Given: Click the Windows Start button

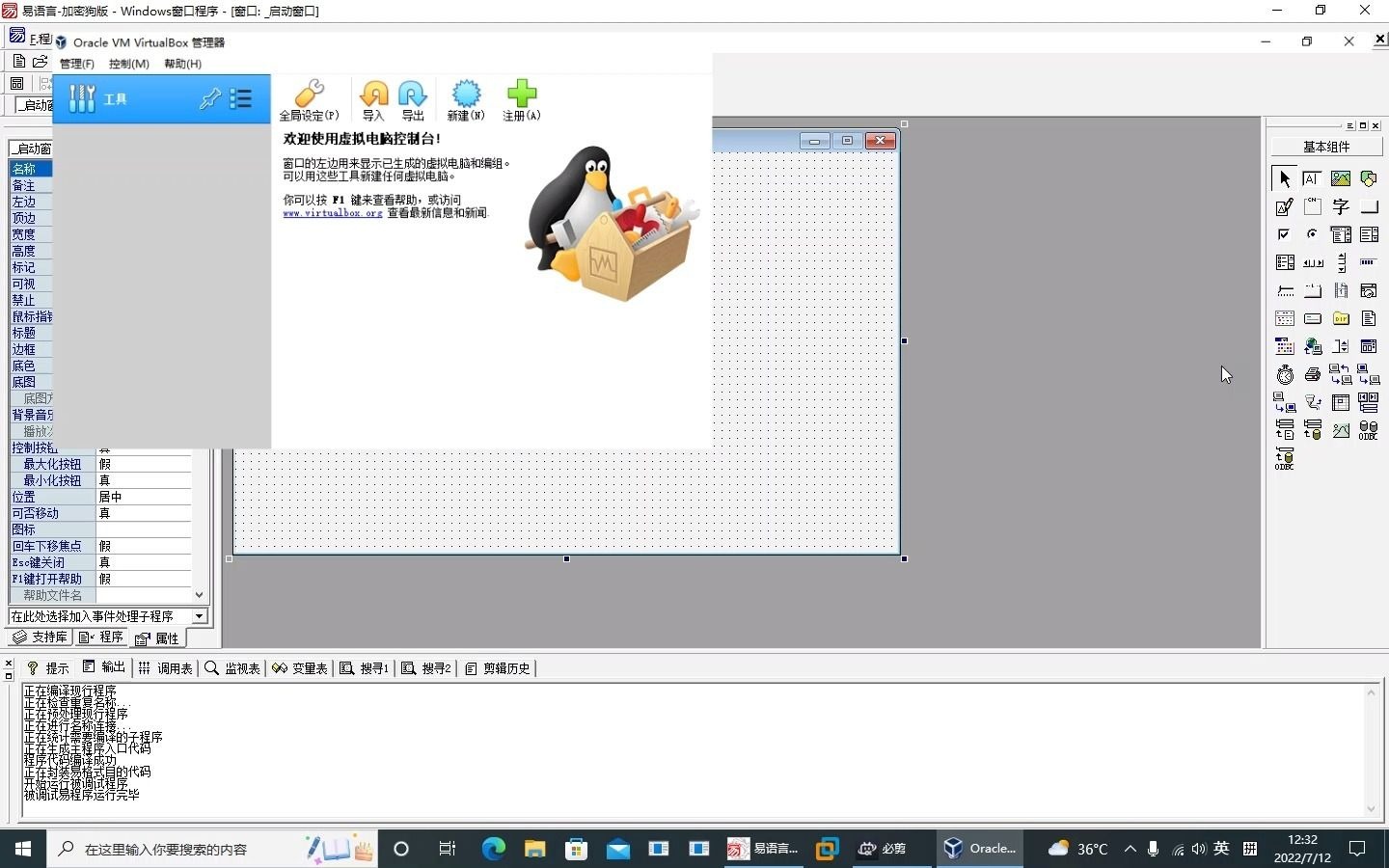Looking at the screenshot, I should point(23,849).
